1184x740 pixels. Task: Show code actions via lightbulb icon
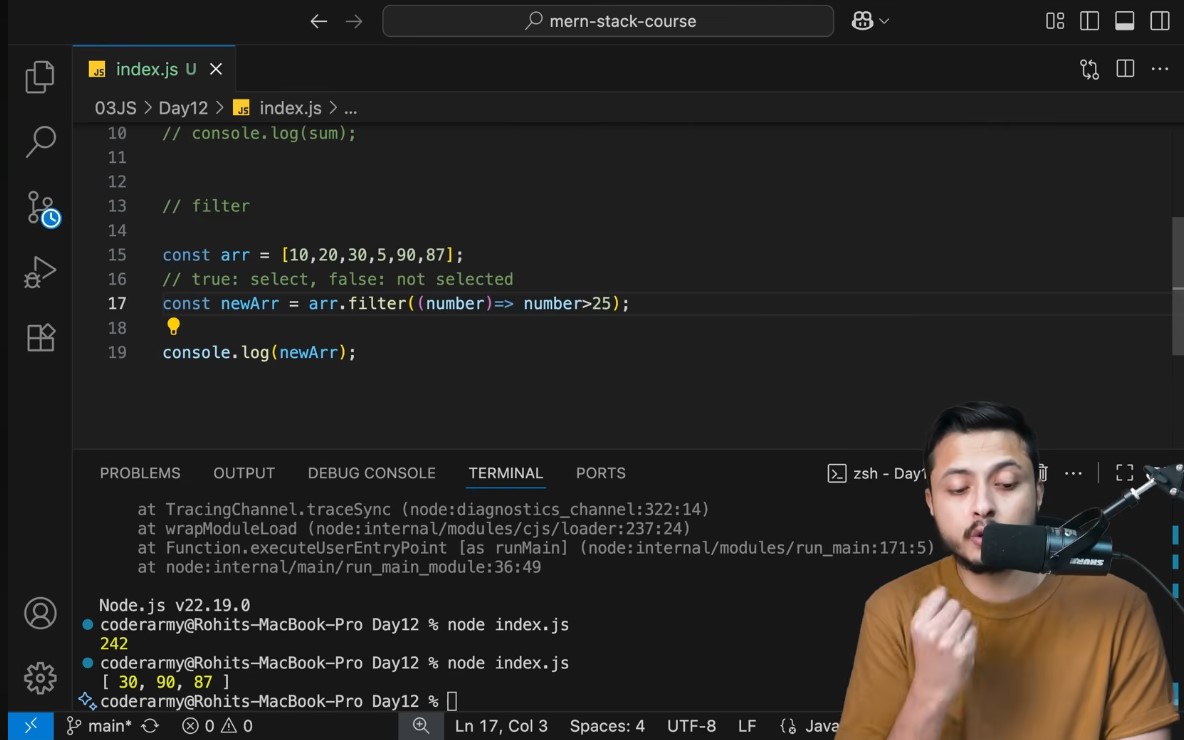click(x=174, y=326)
